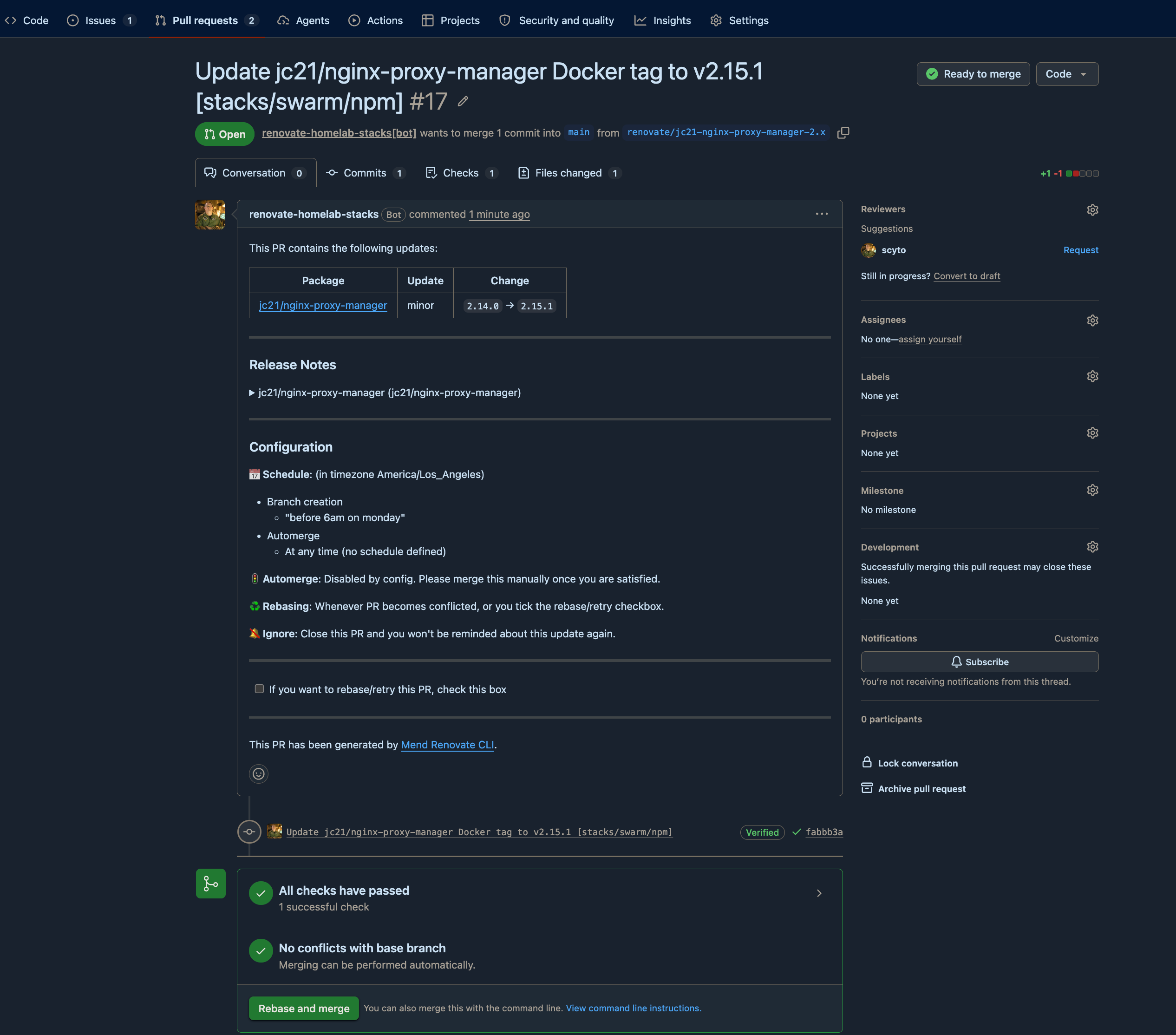Open the comment three-dot options menu

[x=822, y=214]
